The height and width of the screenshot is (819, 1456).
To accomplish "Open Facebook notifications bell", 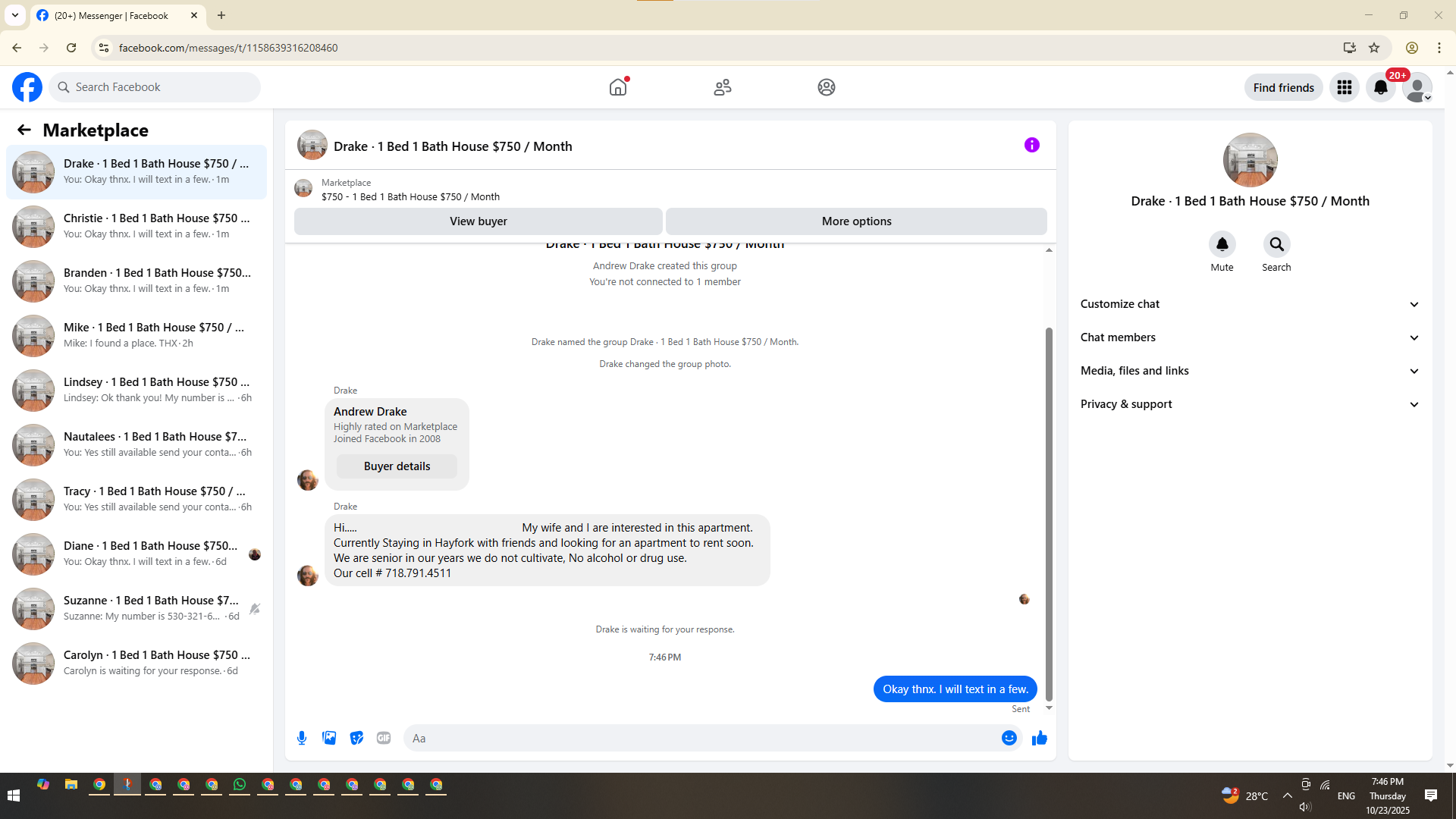I will pos(1380,87).
